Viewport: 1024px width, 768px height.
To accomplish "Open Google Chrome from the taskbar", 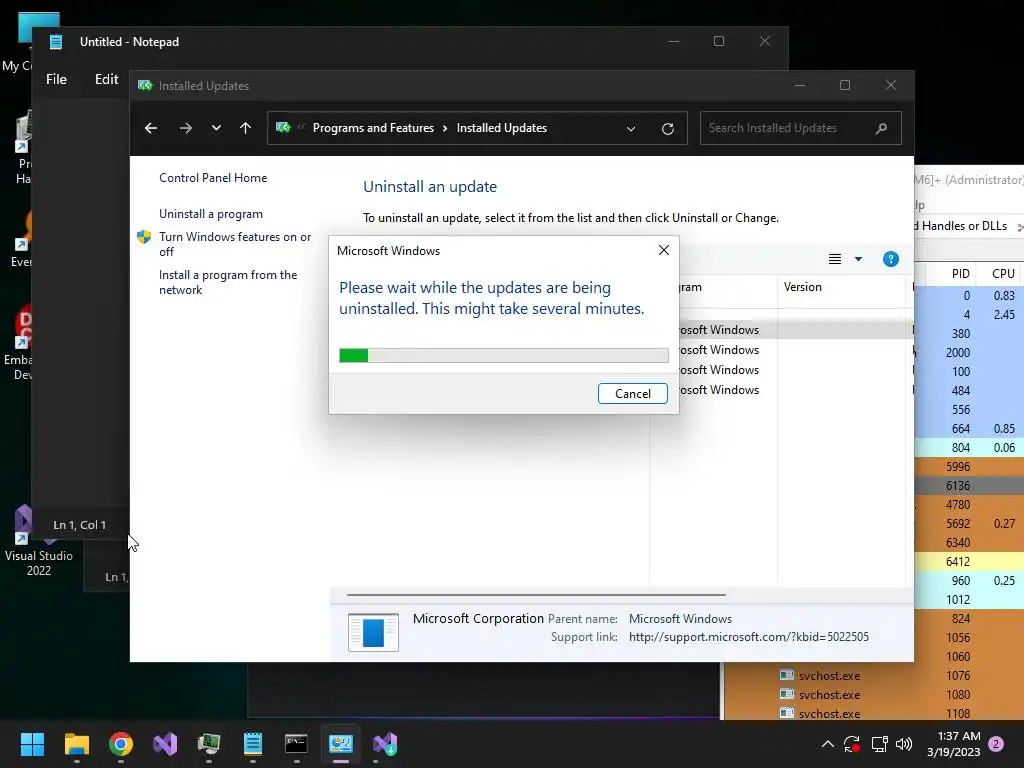I will [x=121, y=744].
